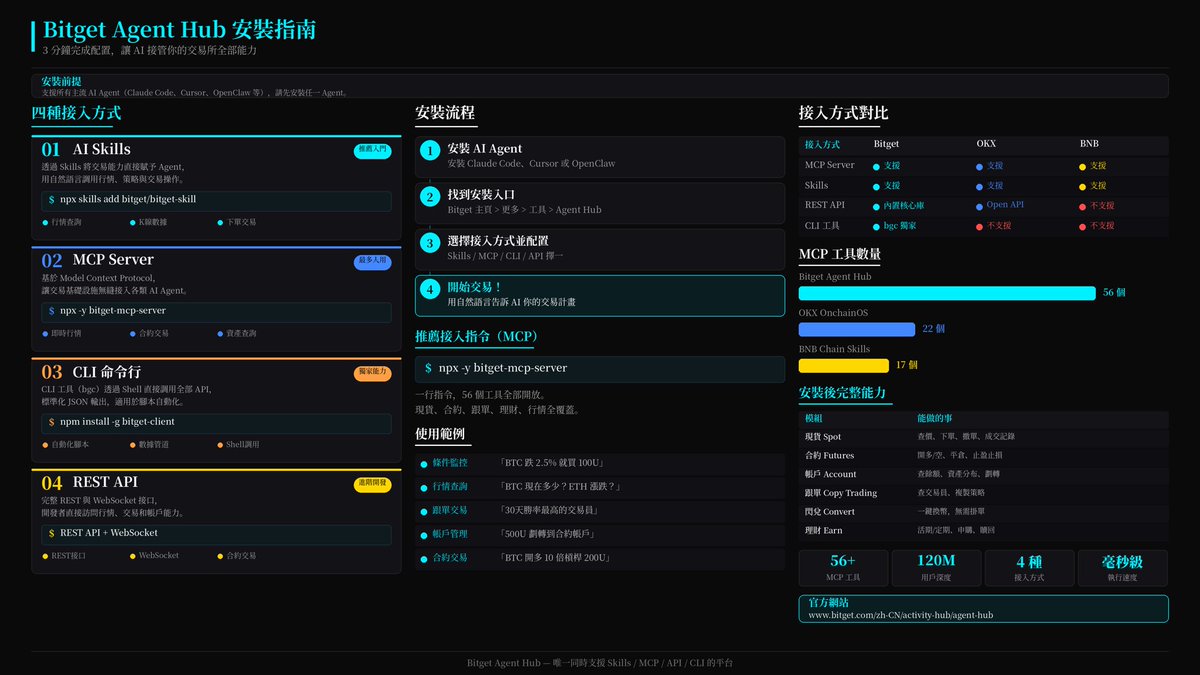Click 'Bitget 主頁 > 更多 > 工具 > Agent Hub' path
Image resolution: width=1200 pixels, height=675 pixels.
(x=525, y=210)
